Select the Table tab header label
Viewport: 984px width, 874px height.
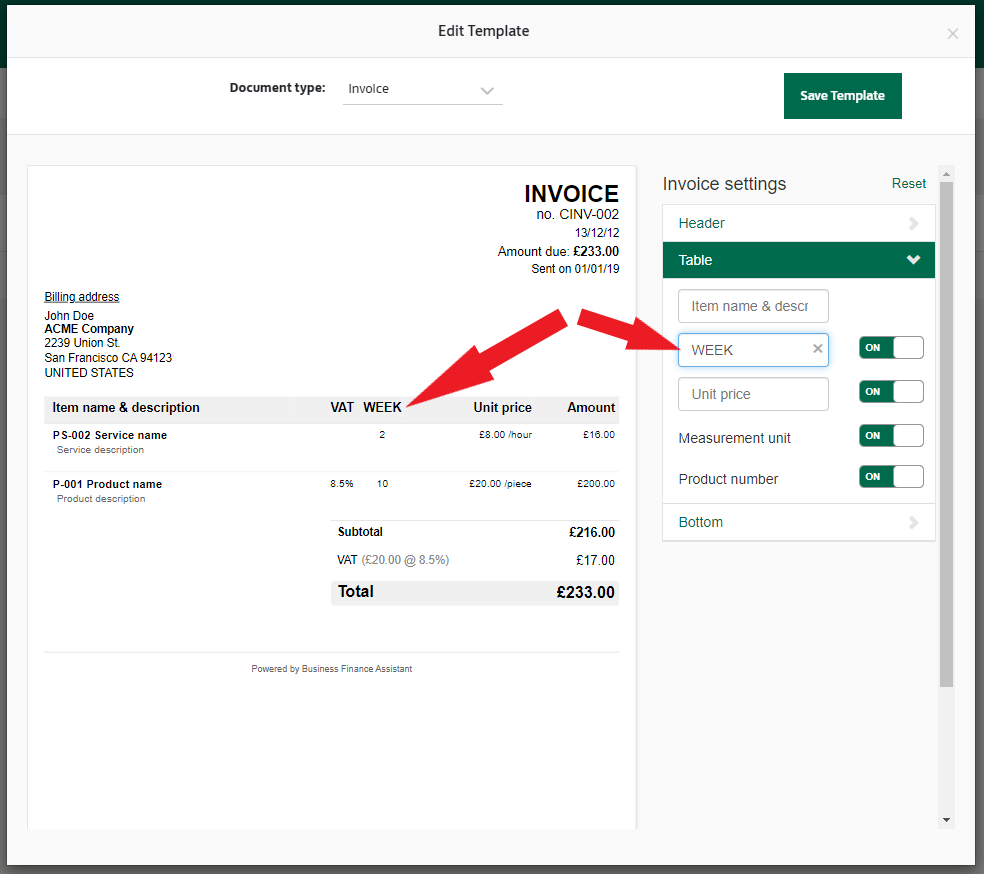pyautogui.click(x=696, y=260)
